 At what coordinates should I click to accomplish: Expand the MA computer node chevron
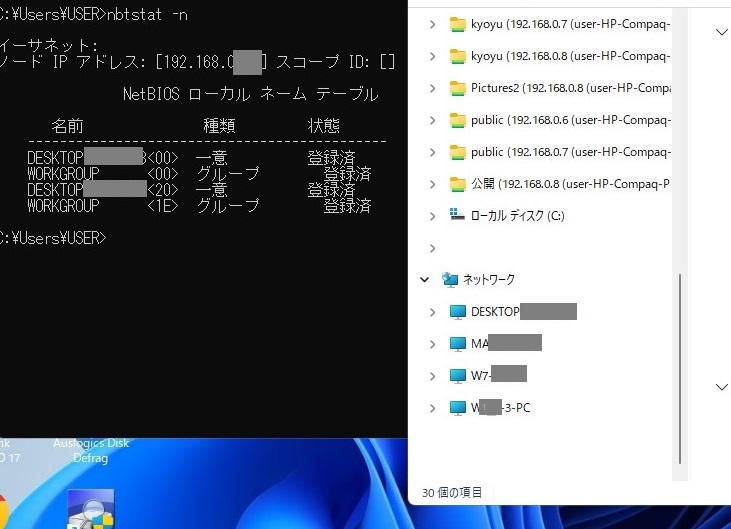click(432, 344)
